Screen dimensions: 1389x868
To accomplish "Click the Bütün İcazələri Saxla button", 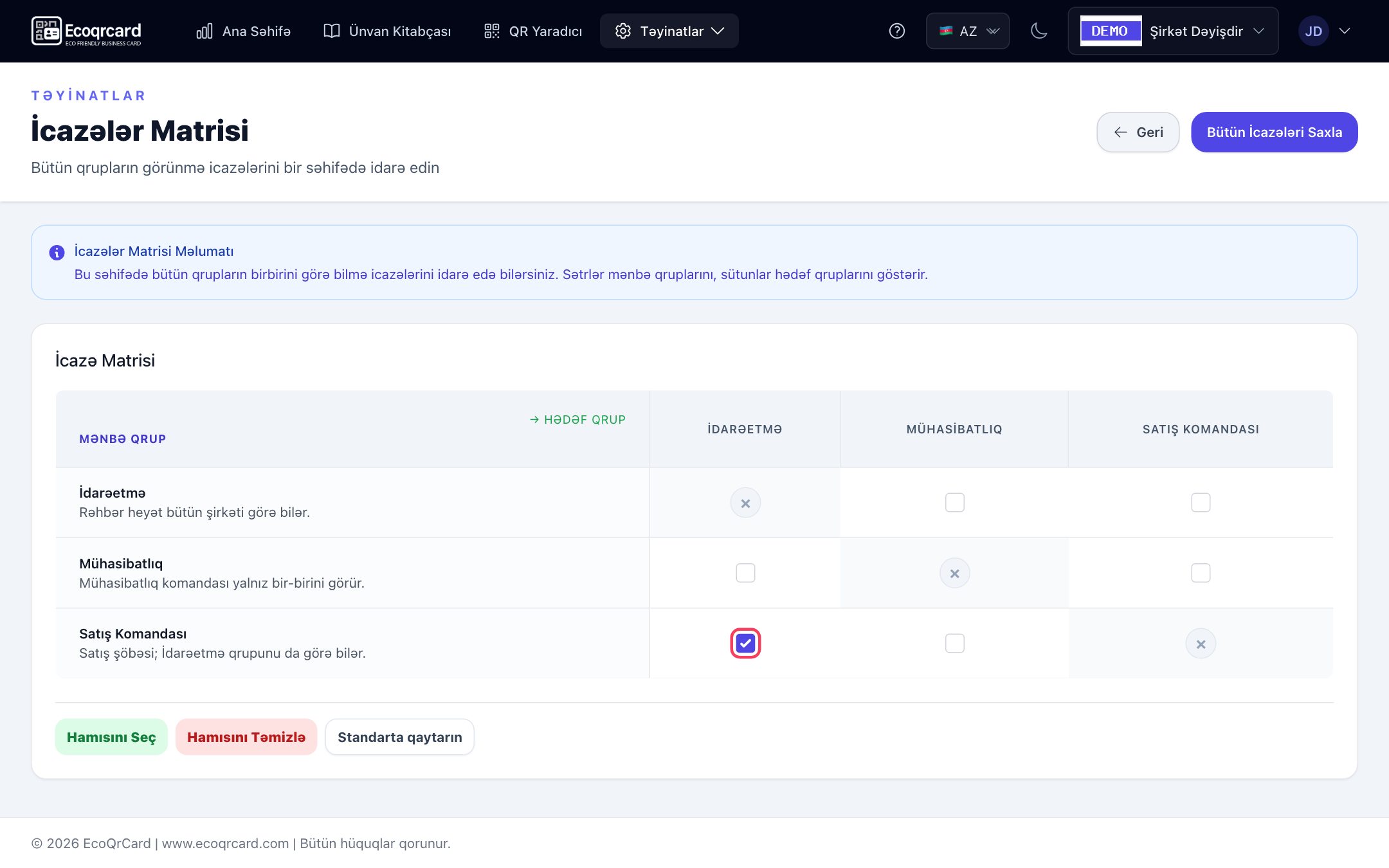I will [1274, 132].
